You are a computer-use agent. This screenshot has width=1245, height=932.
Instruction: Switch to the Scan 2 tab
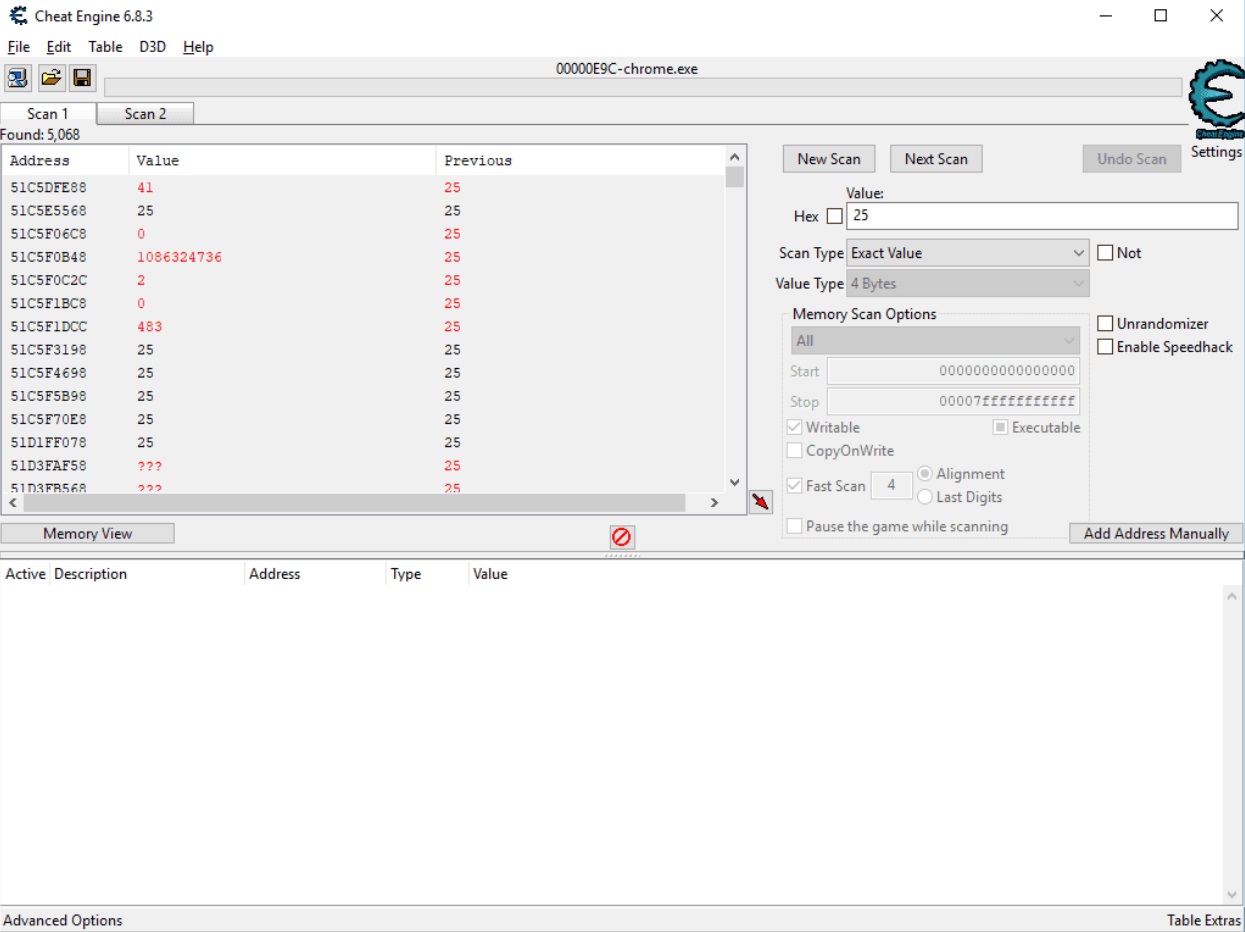pyautogui.click(x=145, y=114)
